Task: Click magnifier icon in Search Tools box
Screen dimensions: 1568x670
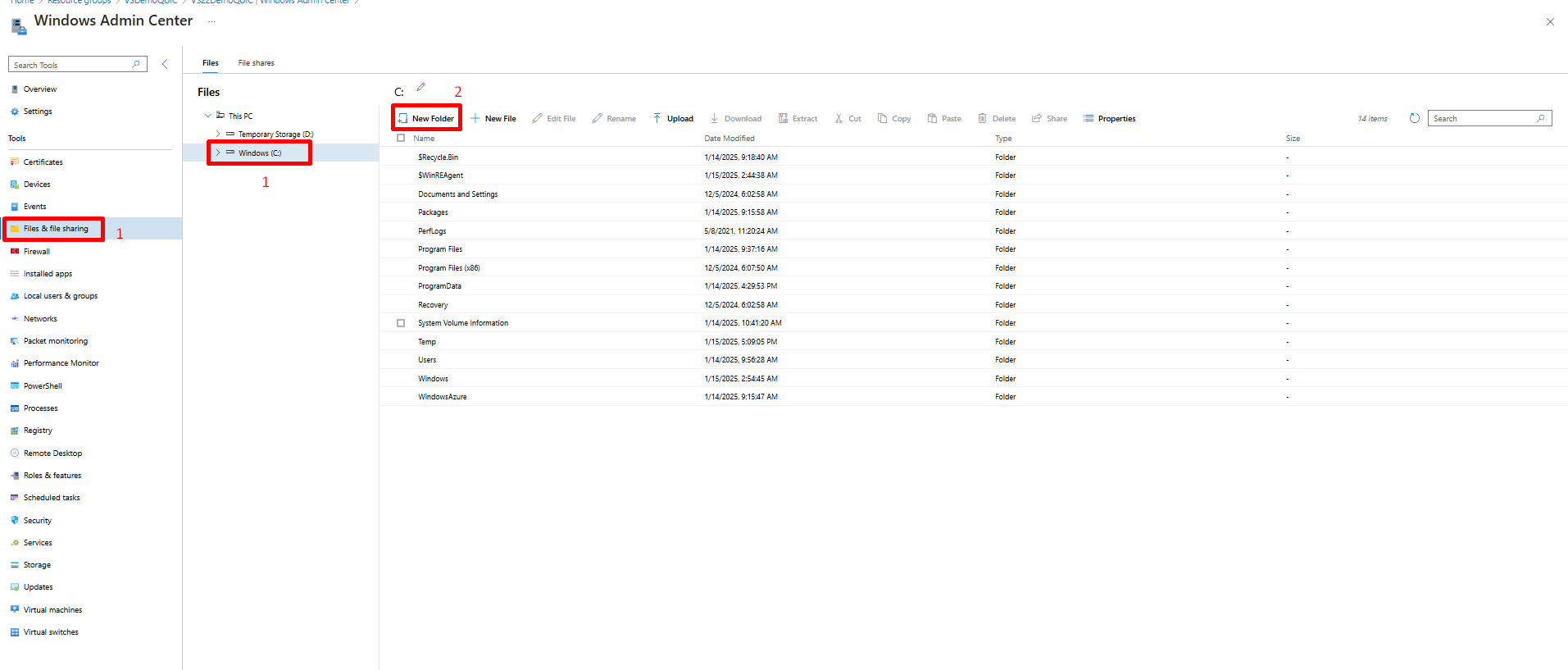Action: (136, 64)
